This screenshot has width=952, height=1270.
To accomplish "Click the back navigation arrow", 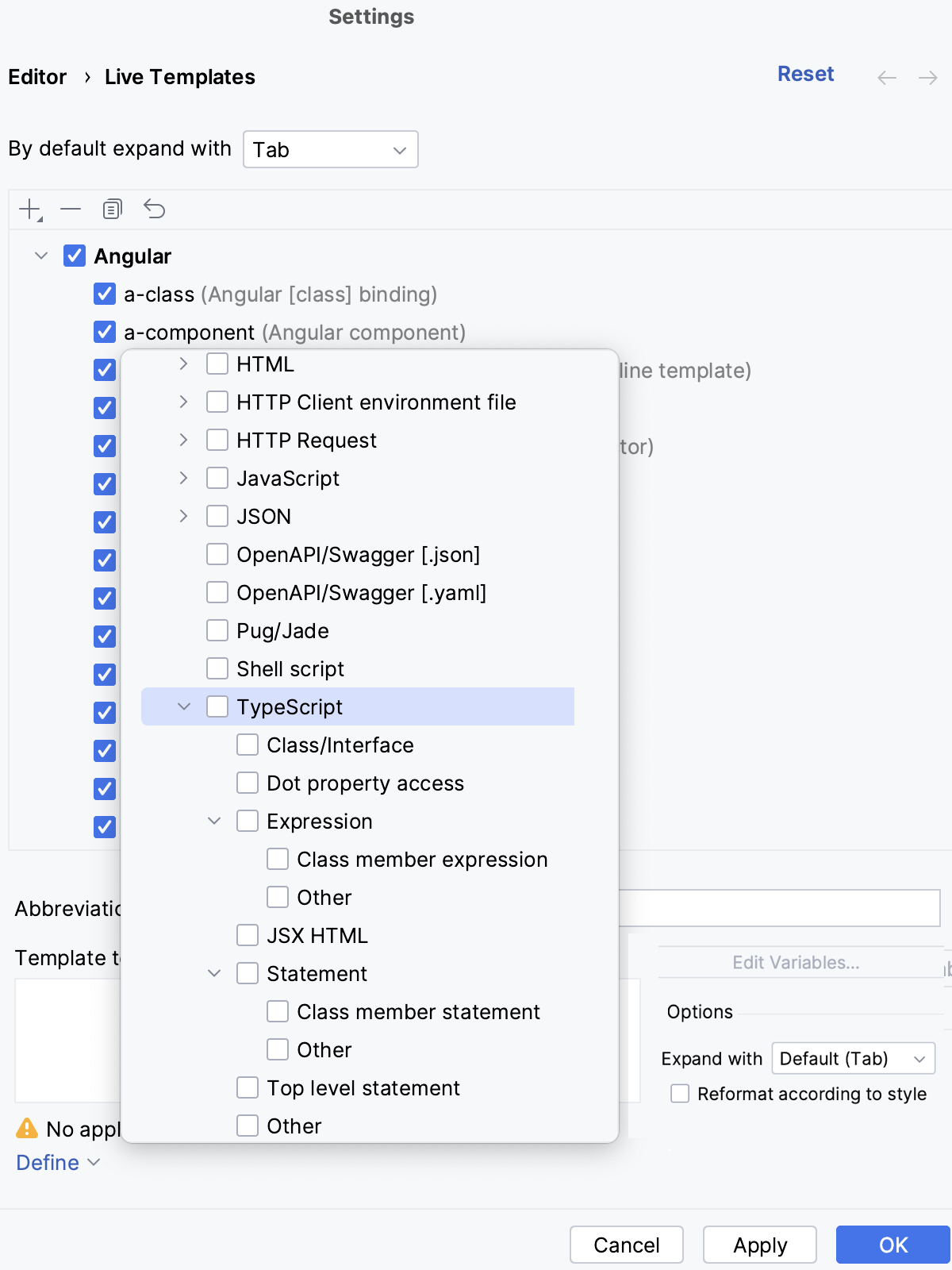I will click(x=887, y=78).
